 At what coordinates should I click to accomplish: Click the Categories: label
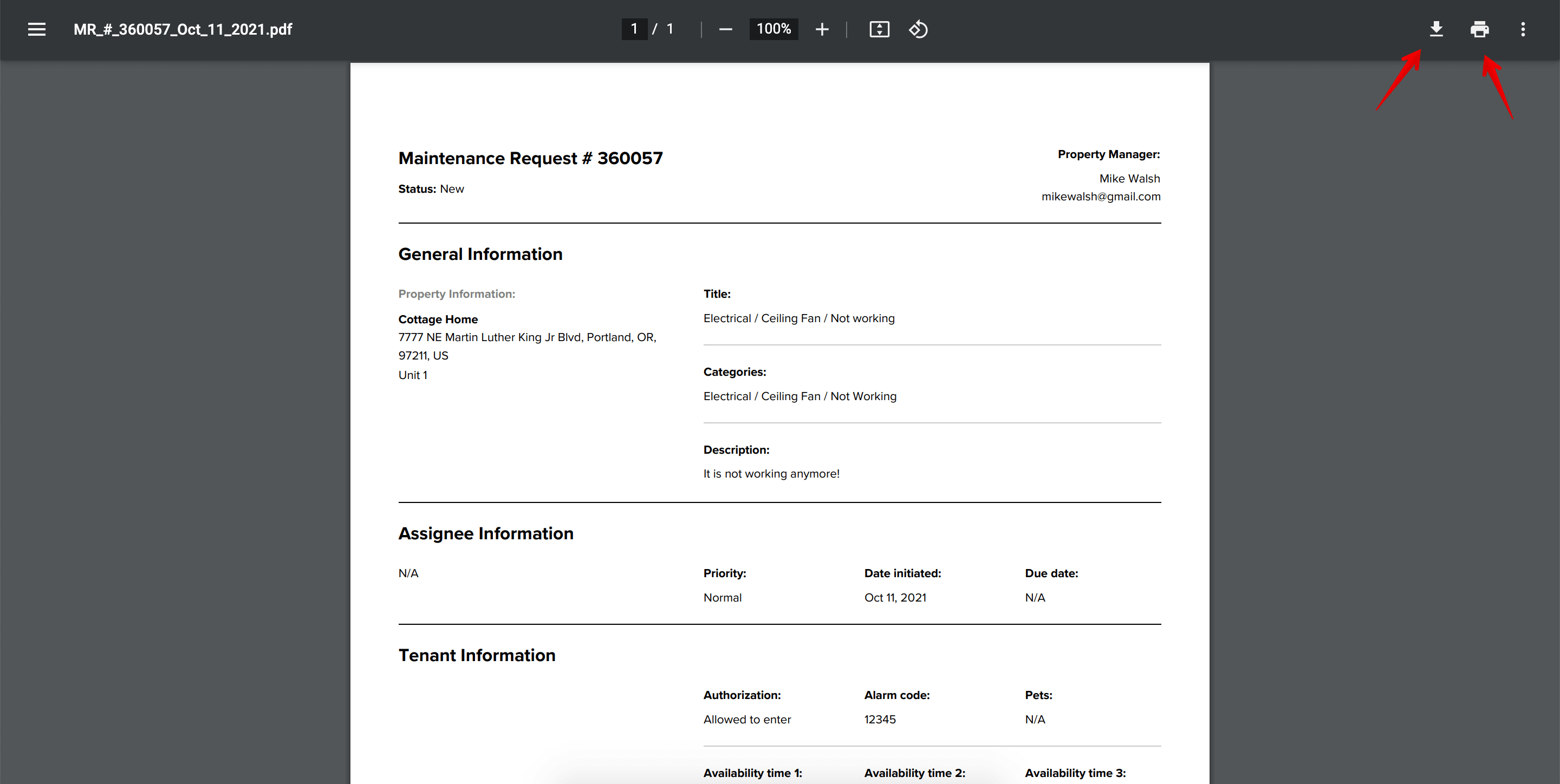734,373
